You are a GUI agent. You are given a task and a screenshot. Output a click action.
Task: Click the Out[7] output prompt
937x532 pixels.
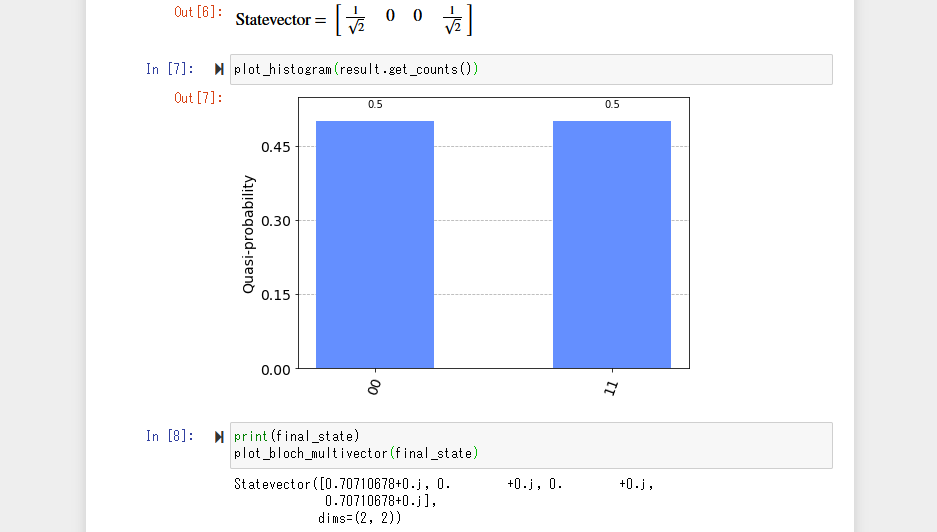197,98
